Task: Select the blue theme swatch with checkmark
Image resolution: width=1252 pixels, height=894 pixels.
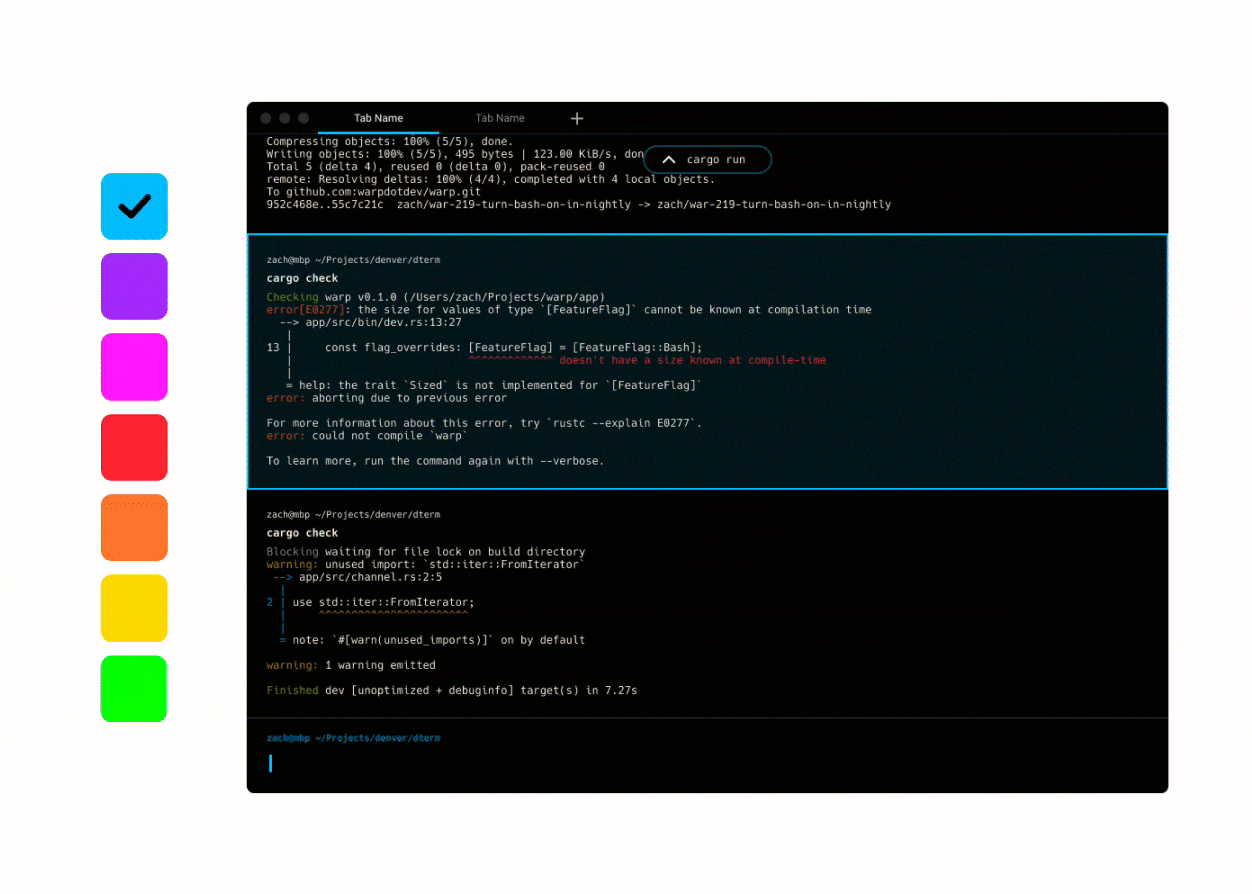Action: pyautogui.click(x=134, y=206)
